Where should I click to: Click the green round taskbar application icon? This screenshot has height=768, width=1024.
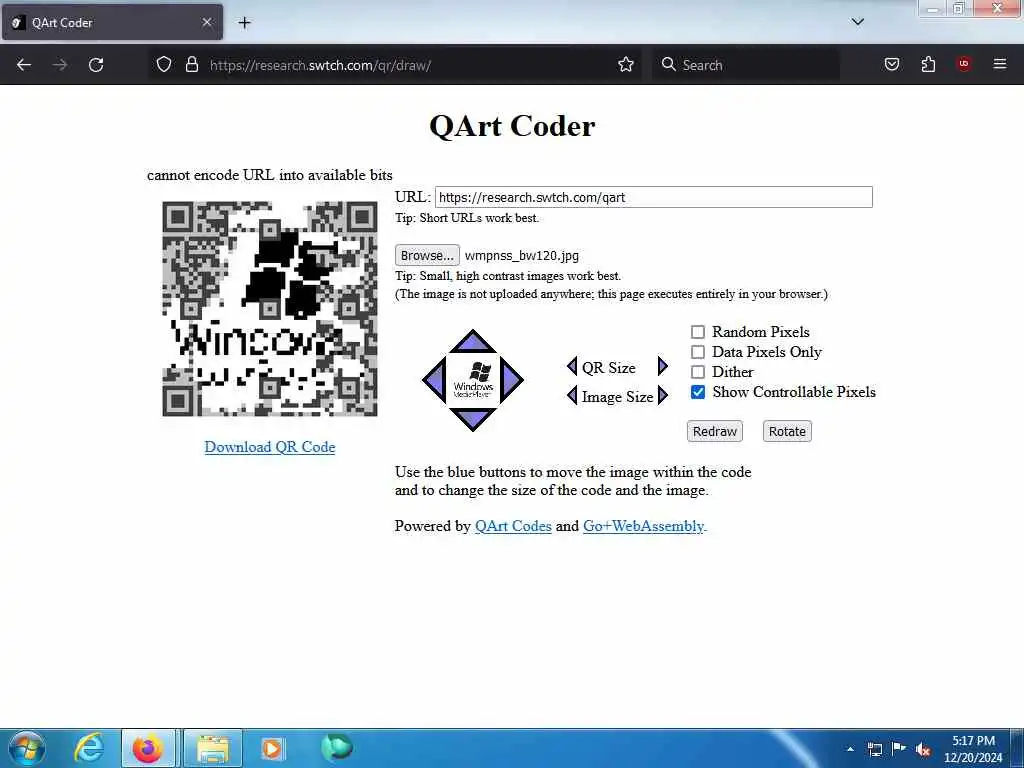point(337,747)
